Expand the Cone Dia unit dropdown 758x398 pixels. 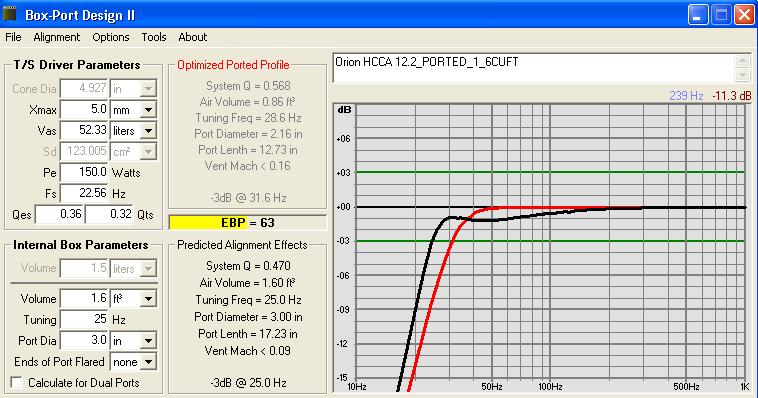click(x=148, y=89)
